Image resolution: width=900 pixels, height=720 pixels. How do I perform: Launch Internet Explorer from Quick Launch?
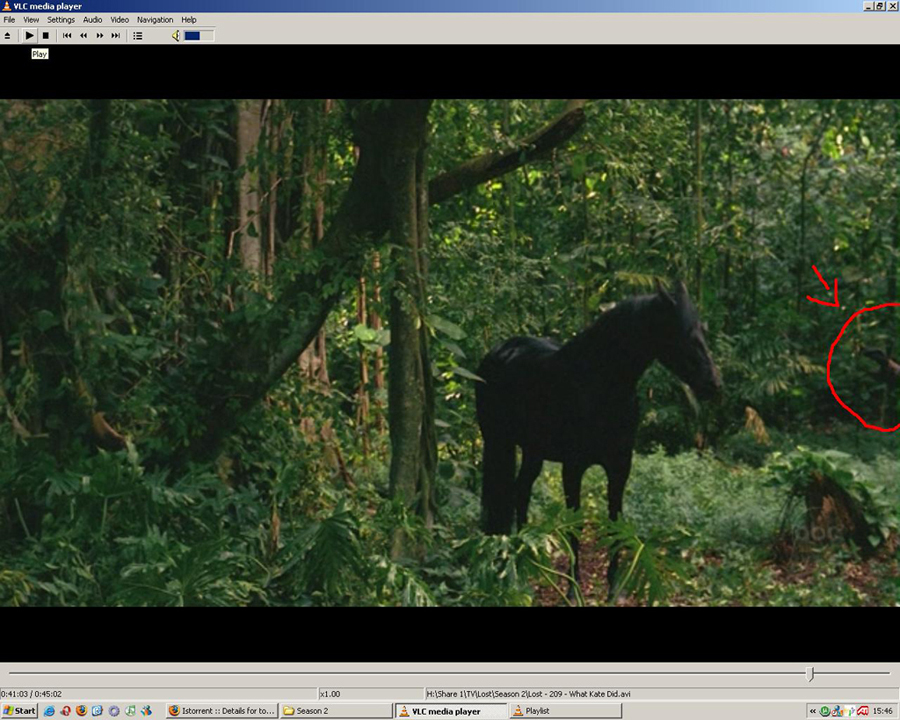click(x=49, y=711)
